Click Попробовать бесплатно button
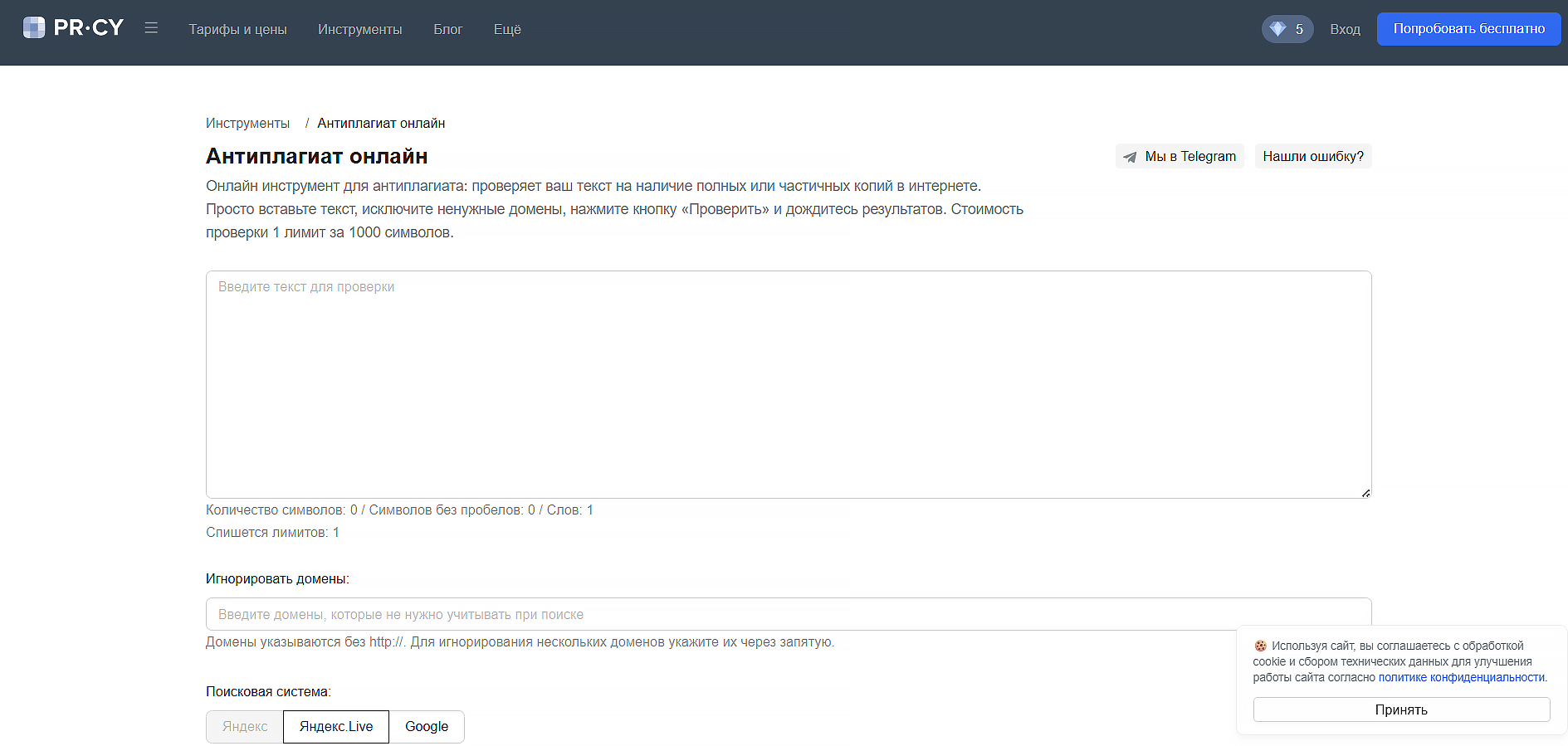This screenshot has height=746, width=1568. click(x=1469, y=29)
